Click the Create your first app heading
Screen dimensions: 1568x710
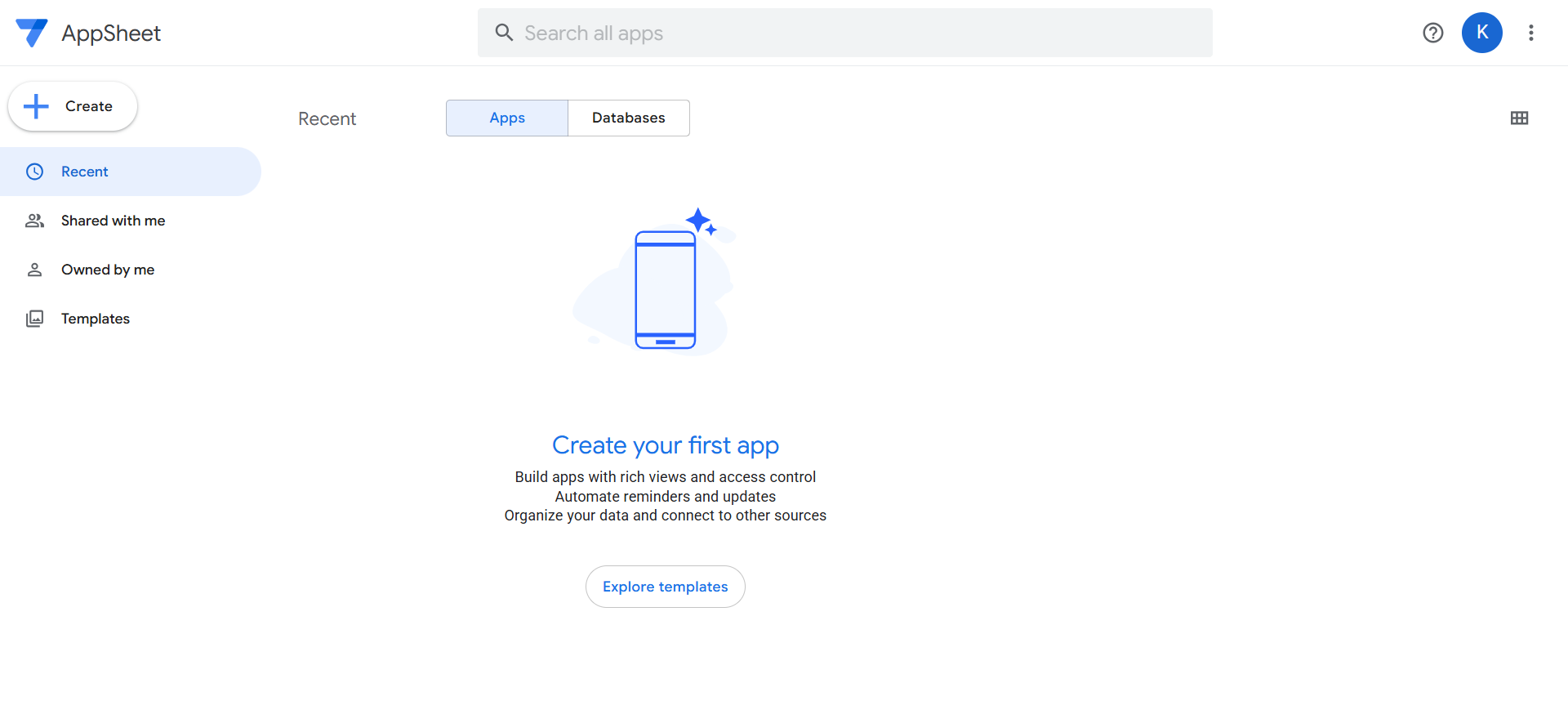pos(666,445)
